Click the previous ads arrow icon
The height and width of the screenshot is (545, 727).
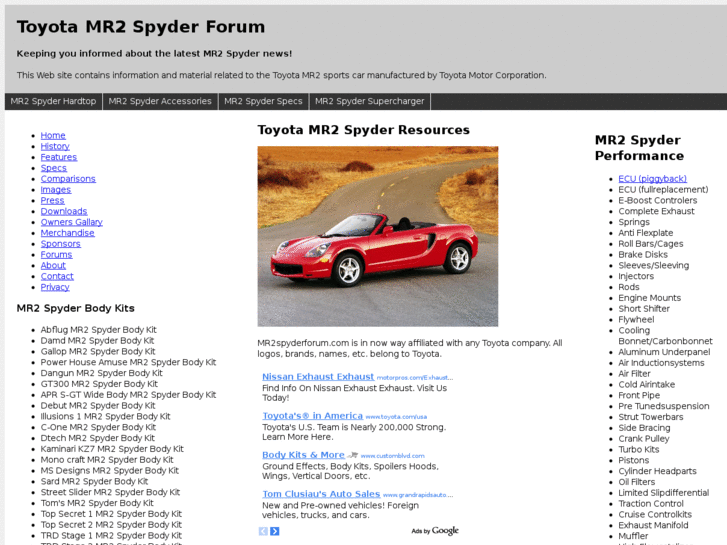pos(263,531)
